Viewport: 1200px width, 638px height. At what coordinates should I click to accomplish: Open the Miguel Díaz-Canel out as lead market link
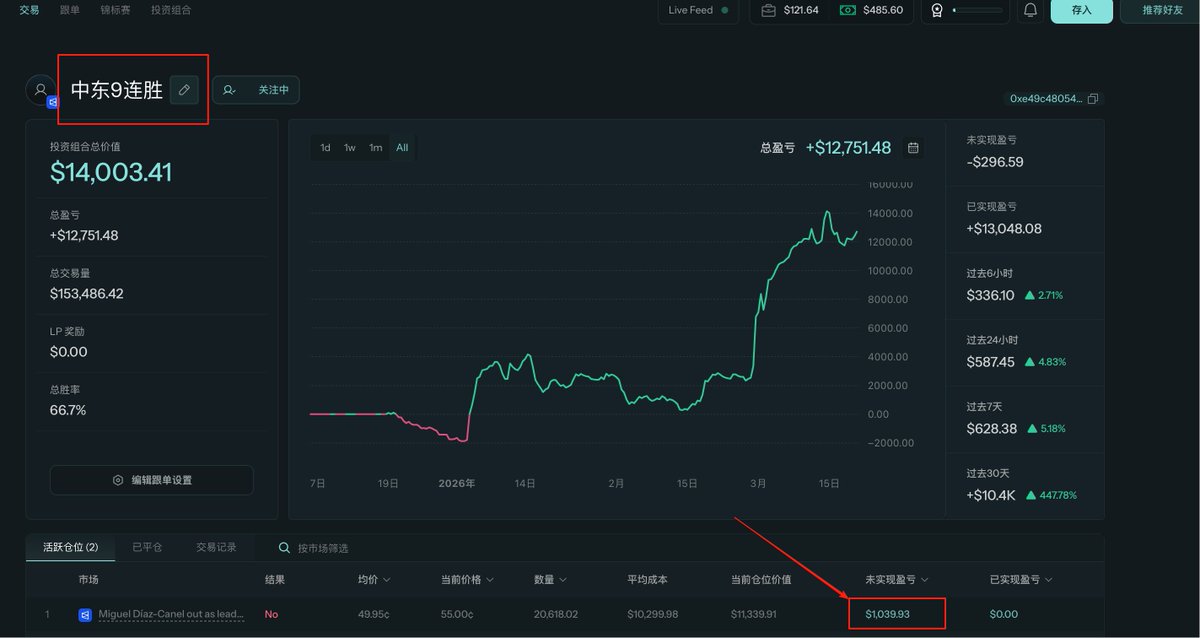coord(171,614)
